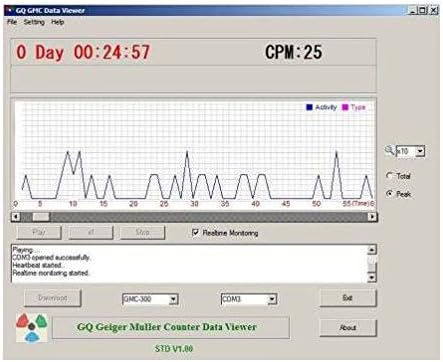The image size is (443, 362).
Task: Toggle the Realtime Monitoring checkbox
Action: 196,233
